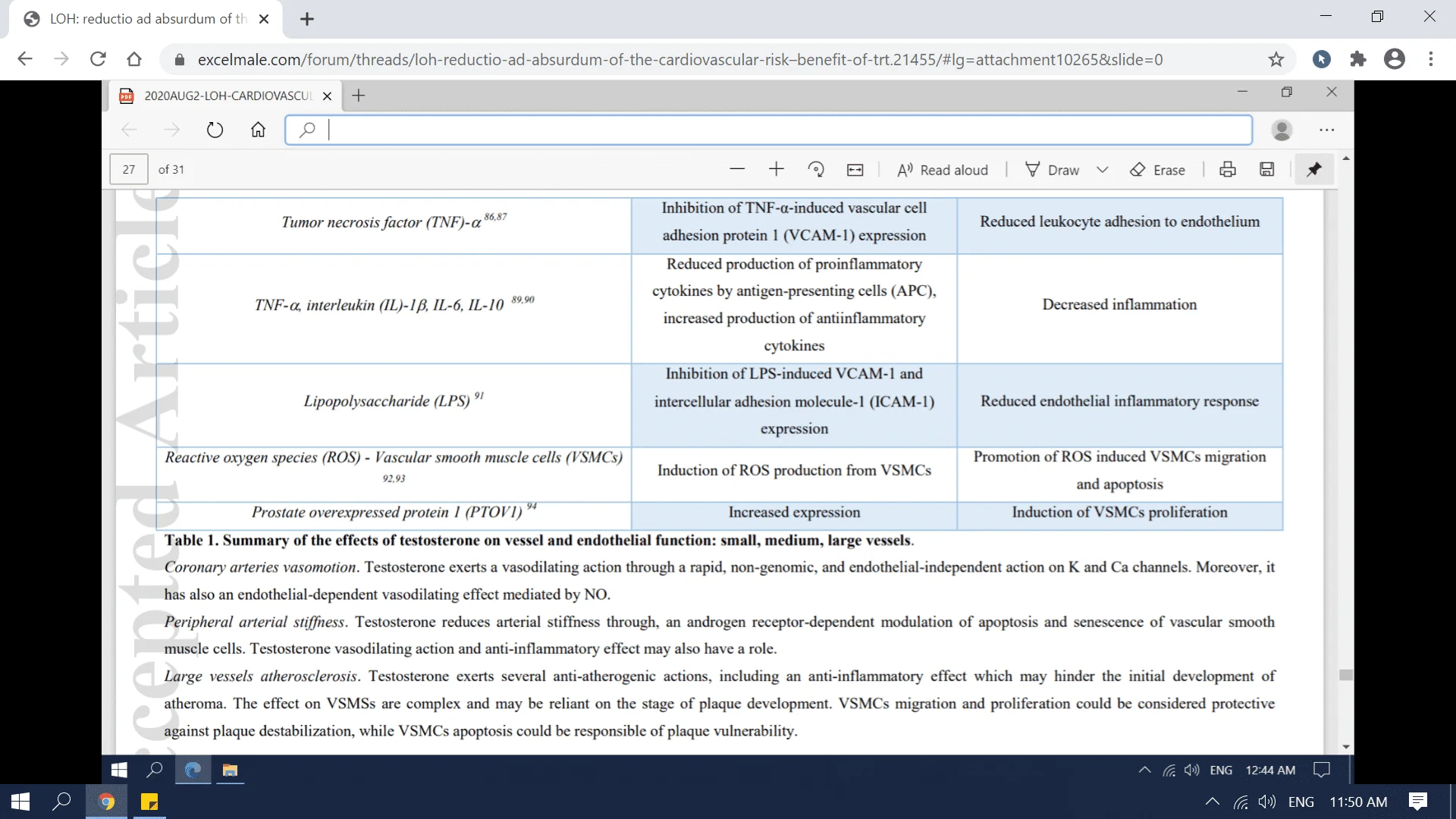Select the LOH reductio ad absurdum tab
Screen dimensions: 1456x819
point(145,19)
